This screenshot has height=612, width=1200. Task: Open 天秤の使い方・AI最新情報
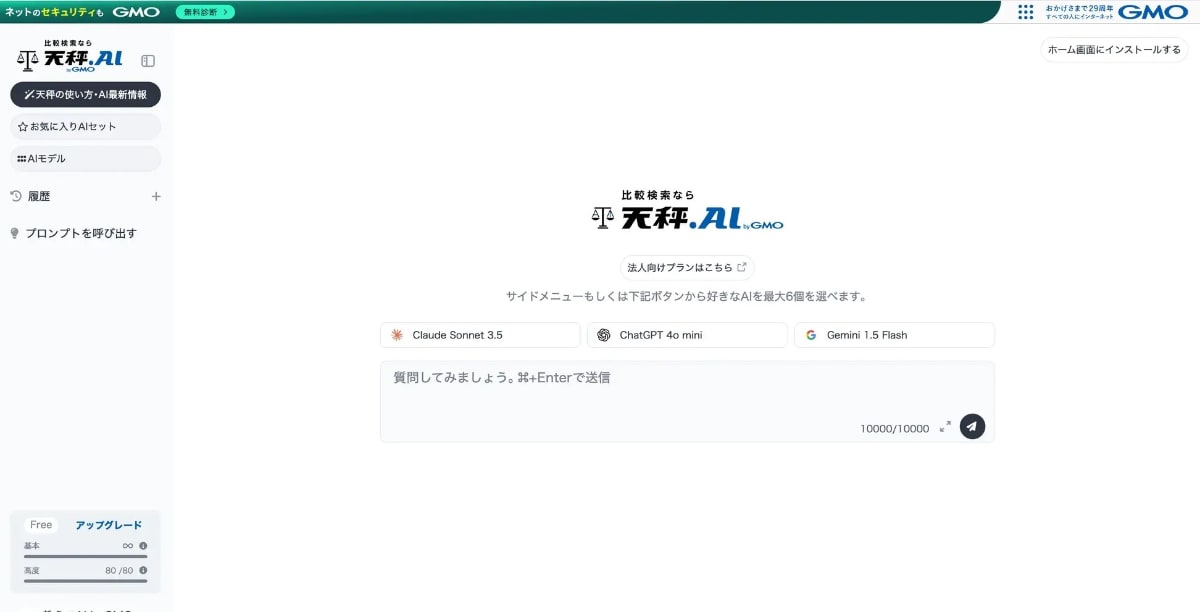coord(86,94)
